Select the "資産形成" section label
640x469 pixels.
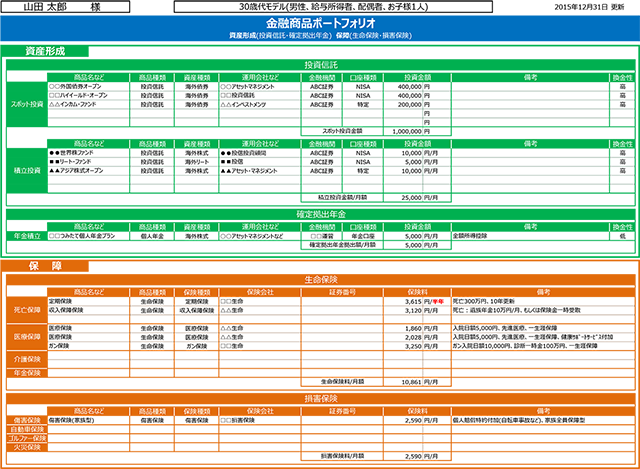pyautogui.click(x=45, y=51)
